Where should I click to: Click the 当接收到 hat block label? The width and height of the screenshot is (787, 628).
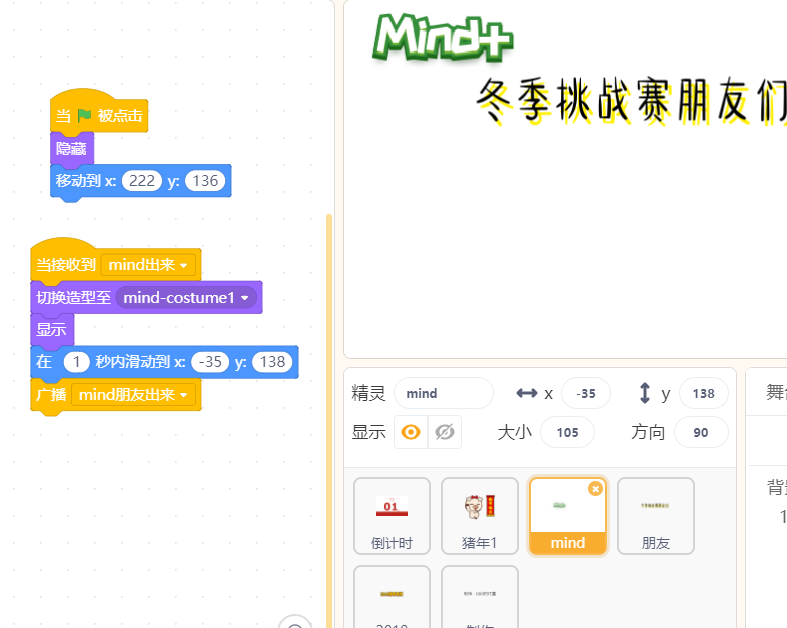[x=66, y=265]
